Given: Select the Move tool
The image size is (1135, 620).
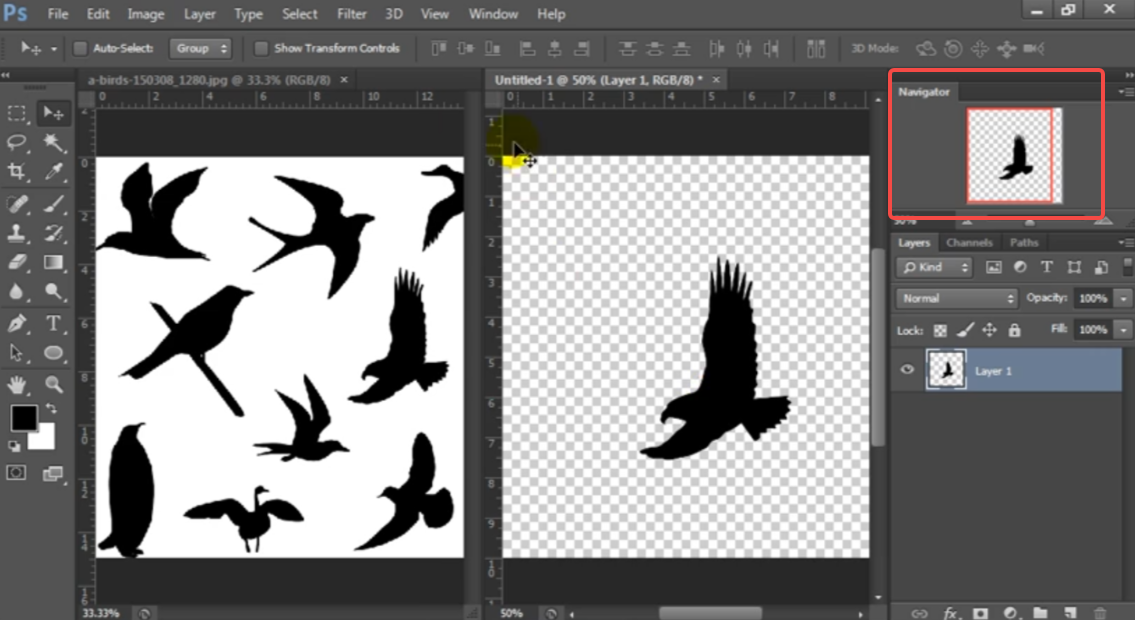Looking at the screenshot, I should (x=53, y=113).
